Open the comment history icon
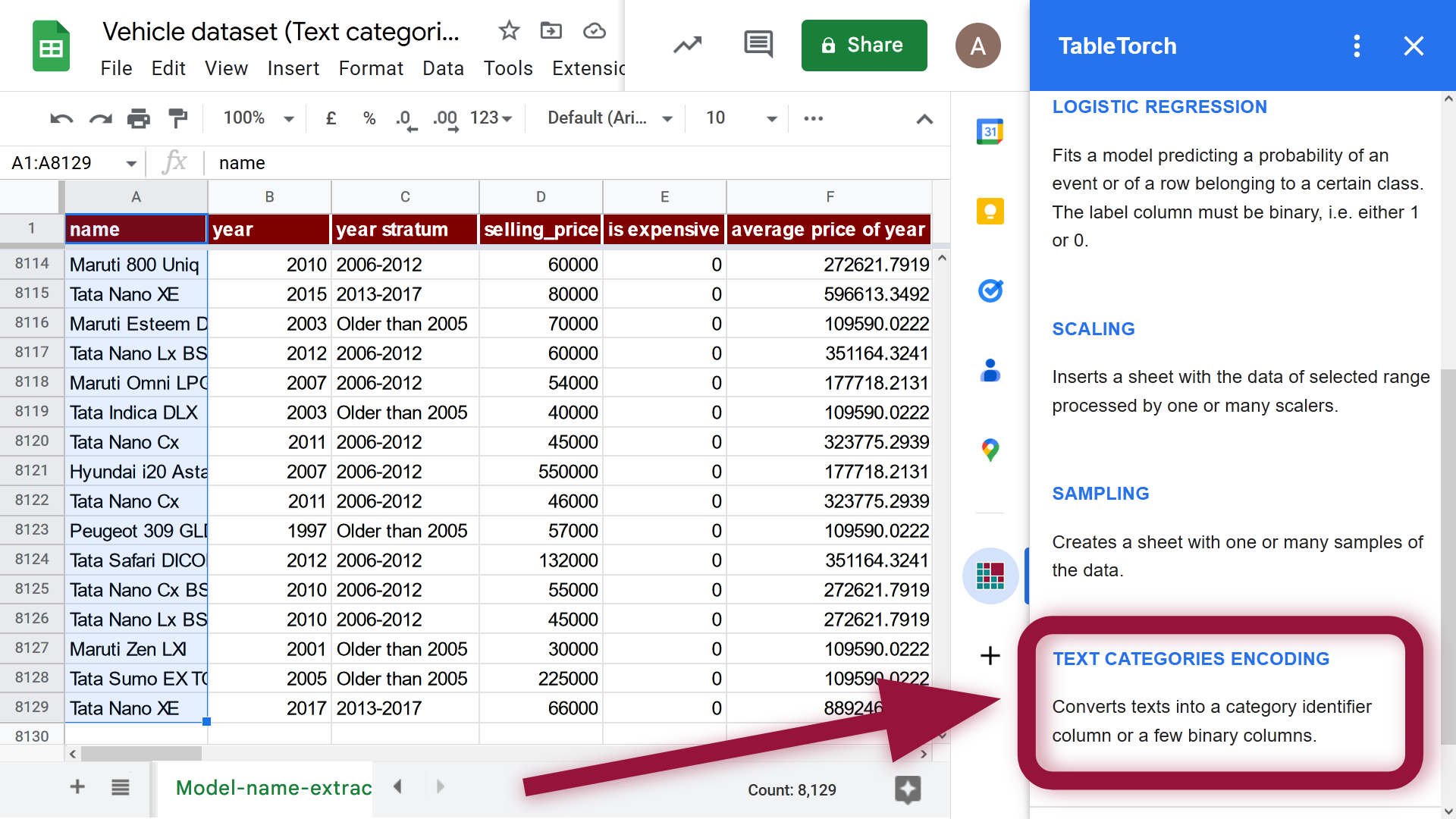The height and width of the screenshot is (819, 1456). pyautogui.click(x=758, y=45)
